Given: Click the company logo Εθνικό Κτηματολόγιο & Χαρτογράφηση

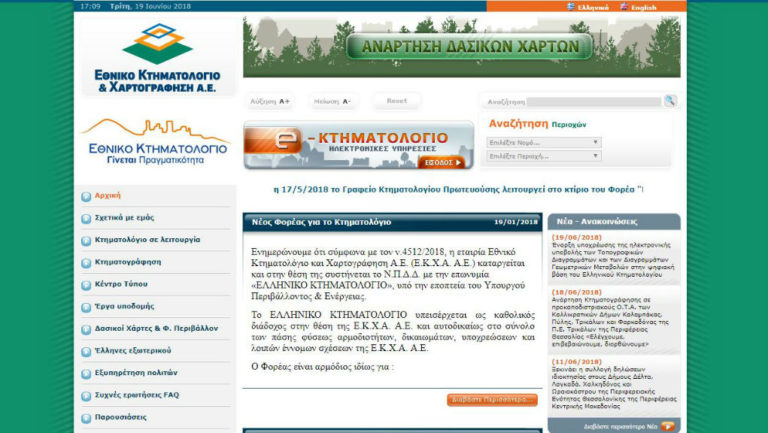Looking at the screenshot, I should (157, 58).
